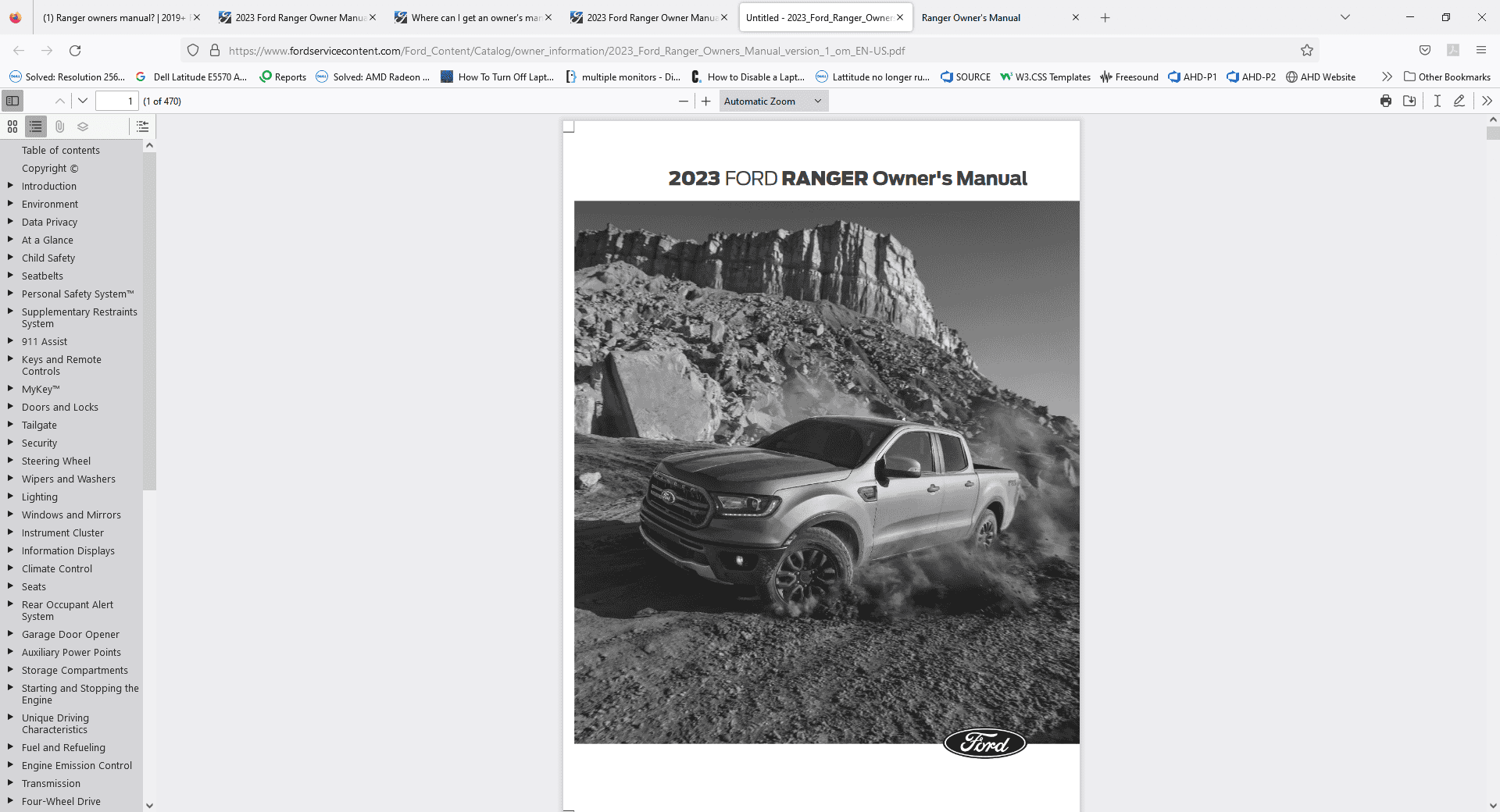Open the Automatic Zoom dropdown
The width and height of the screenshot is (1500, 812).
point(773,101)
